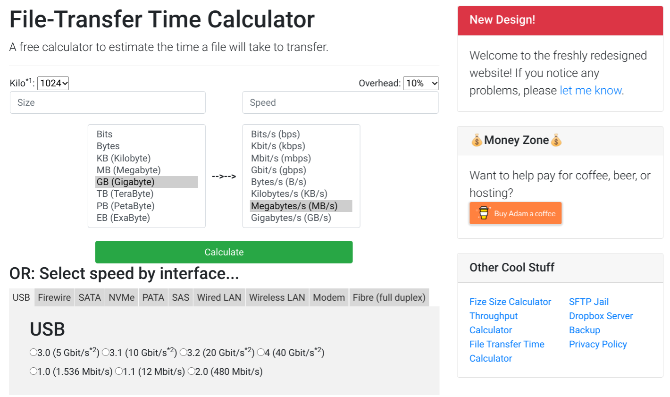Select USB 1.1 (12 Mbit/s) radio button
670x397 pixels.
point(119,371)
